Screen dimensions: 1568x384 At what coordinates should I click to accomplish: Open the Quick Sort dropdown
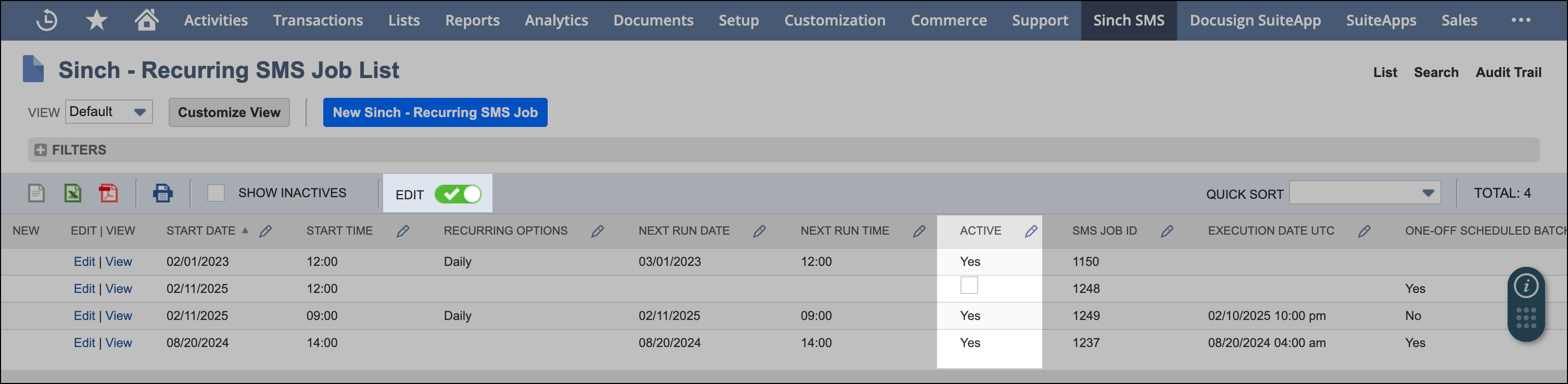(1364, 193)
